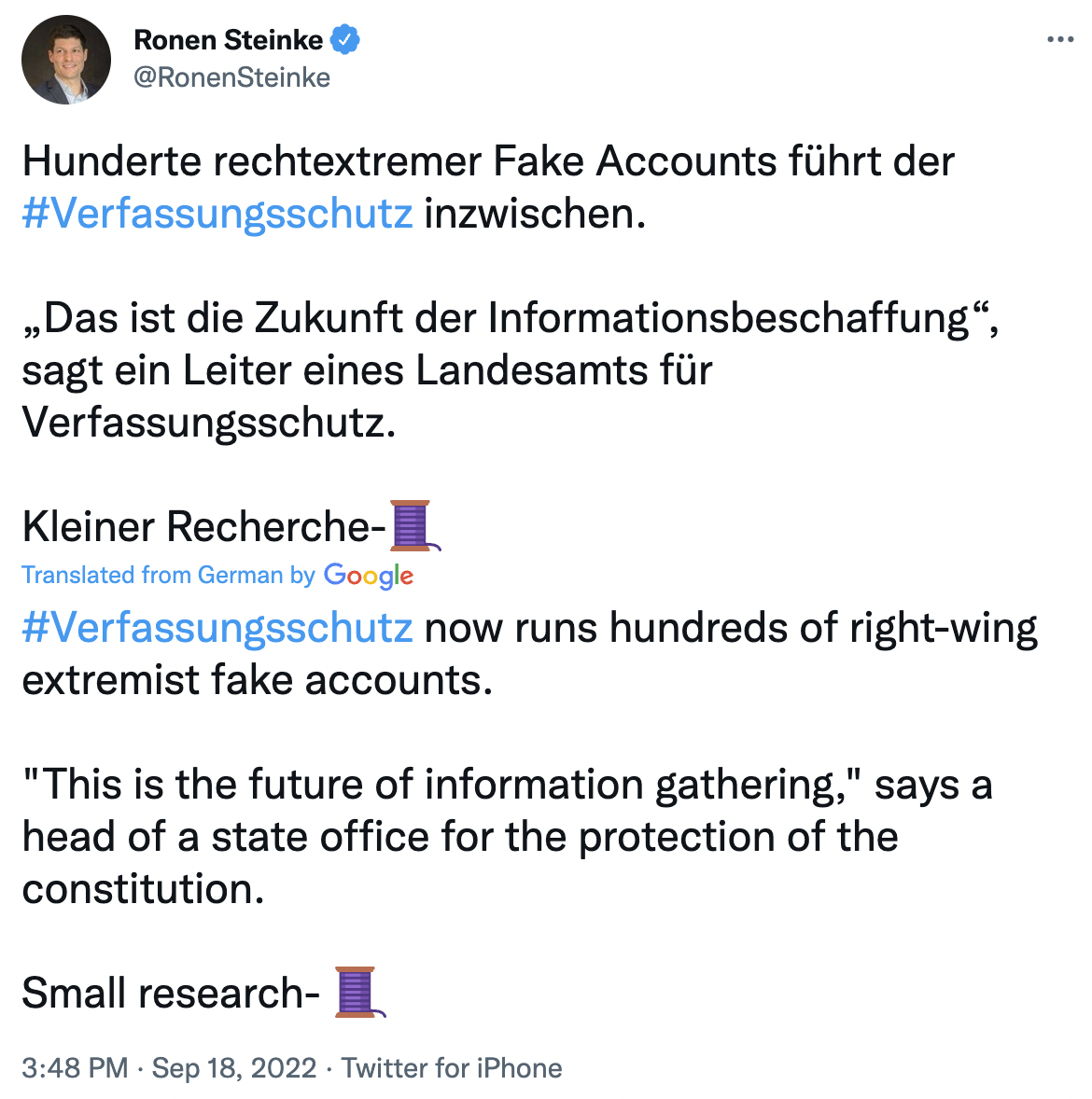Click the "Translated from German by" label
The image size is (1092, 1099).
click(168, 575)
